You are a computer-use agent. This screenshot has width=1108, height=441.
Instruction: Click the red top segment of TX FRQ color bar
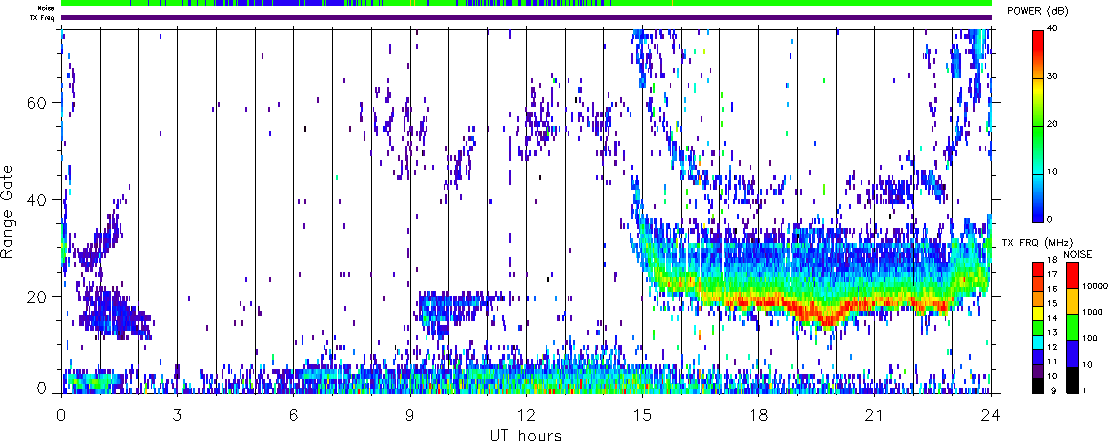point(1037,268)
